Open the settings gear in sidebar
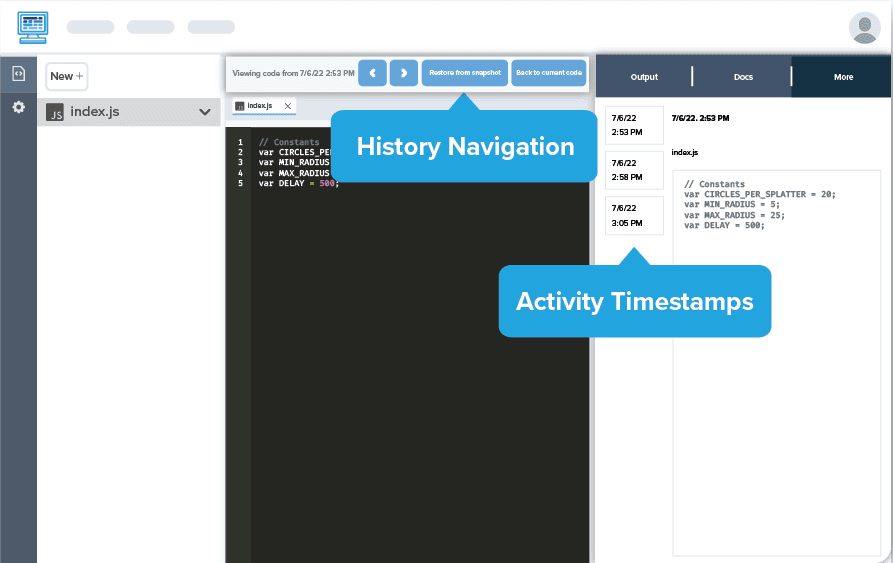 coord(18,107)
